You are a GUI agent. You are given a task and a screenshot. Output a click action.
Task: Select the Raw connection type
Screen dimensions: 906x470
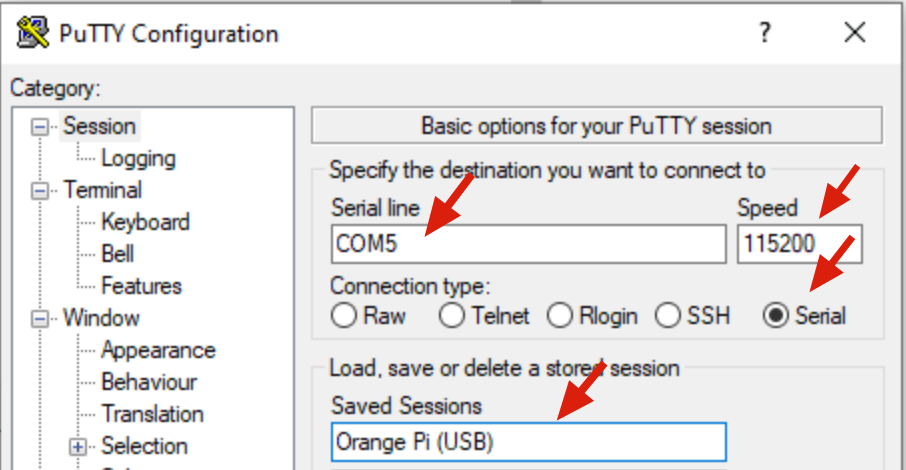coord(344,316)
